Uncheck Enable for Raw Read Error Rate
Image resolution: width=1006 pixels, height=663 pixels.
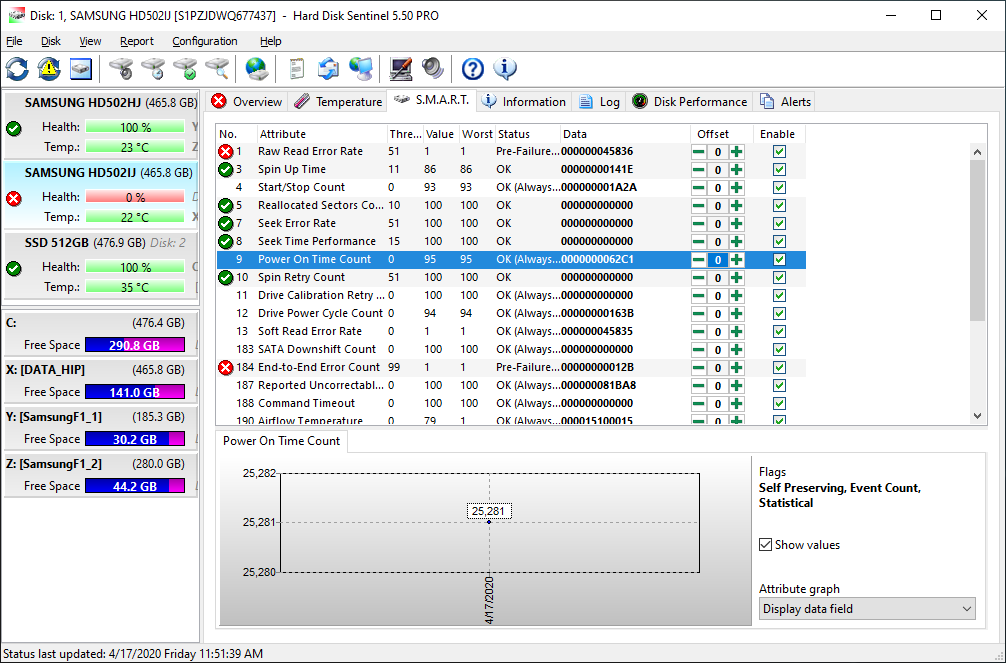click(x=780, y=152)
